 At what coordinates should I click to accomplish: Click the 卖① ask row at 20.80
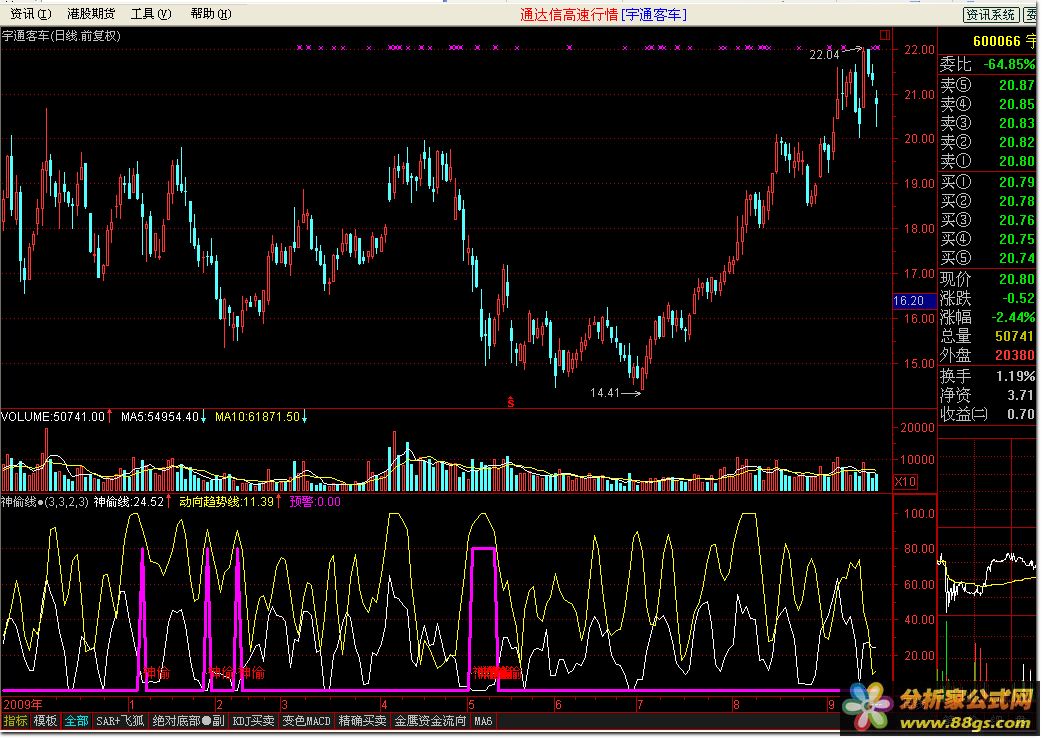pyautogui.click(x=987, y=161)
